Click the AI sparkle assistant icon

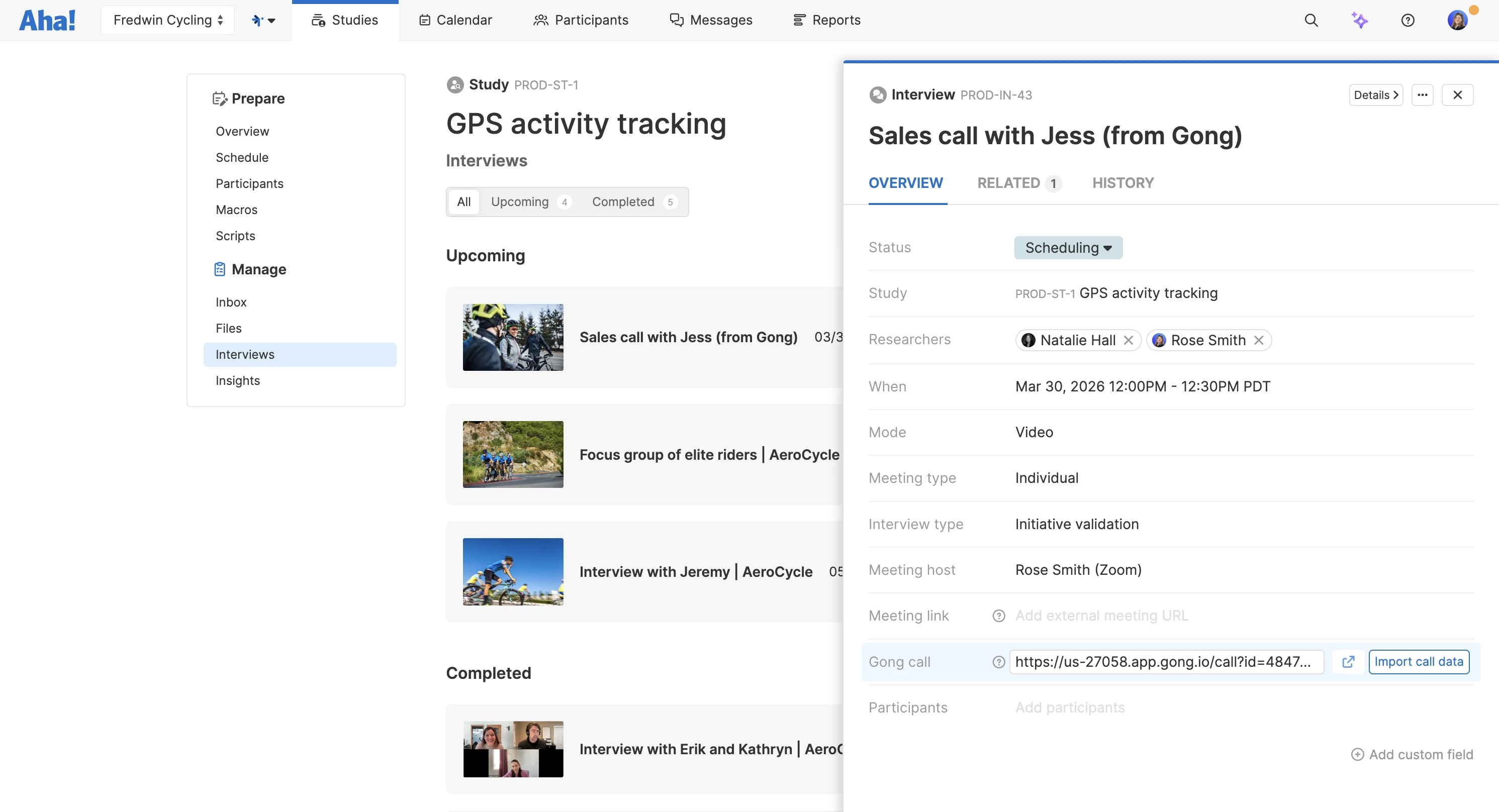coord(1359,21)
